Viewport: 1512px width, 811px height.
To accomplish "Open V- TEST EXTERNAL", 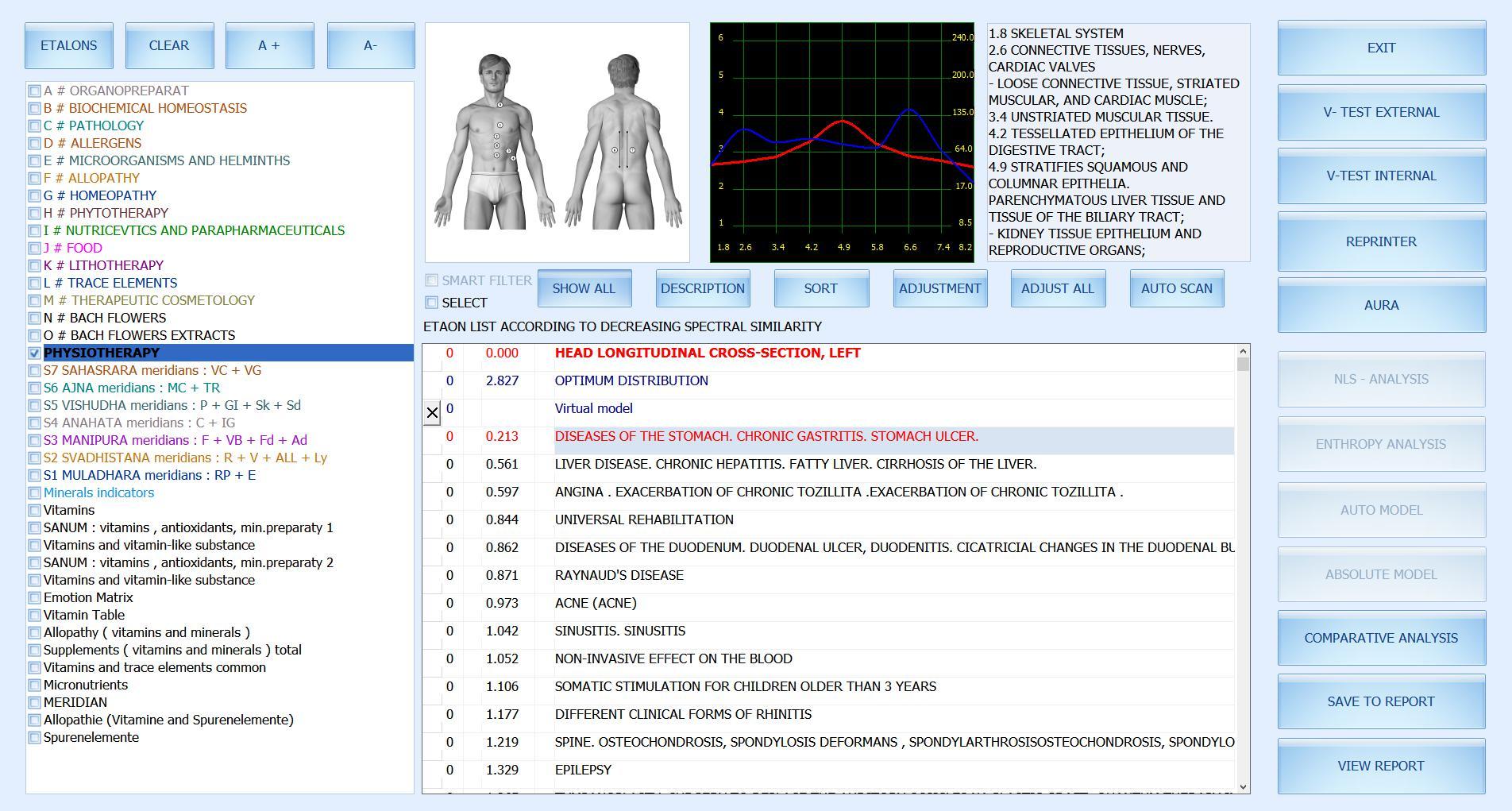I will click(1382, 112).
